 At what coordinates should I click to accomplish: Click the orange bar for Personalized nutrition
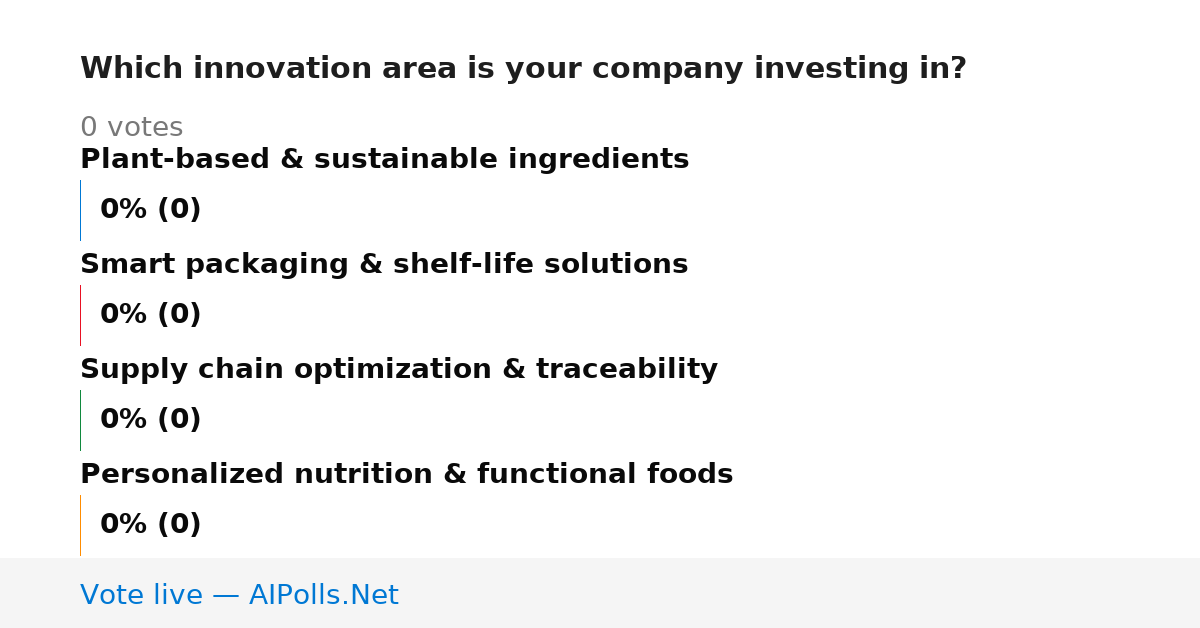tap(81, 525)
